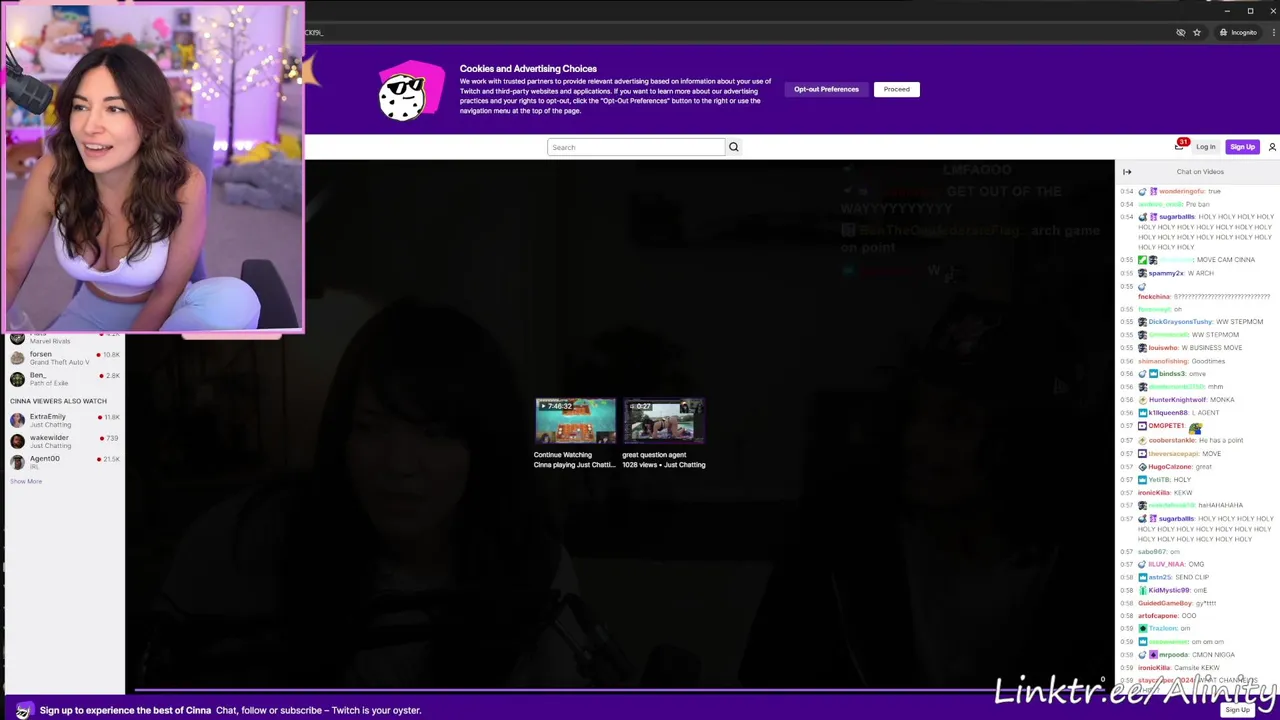Image resolution: width=1280 pixels, height=720 pixels.
Task: Click the bottom banner Twitch mascot icon
Action: pos(22,711)
